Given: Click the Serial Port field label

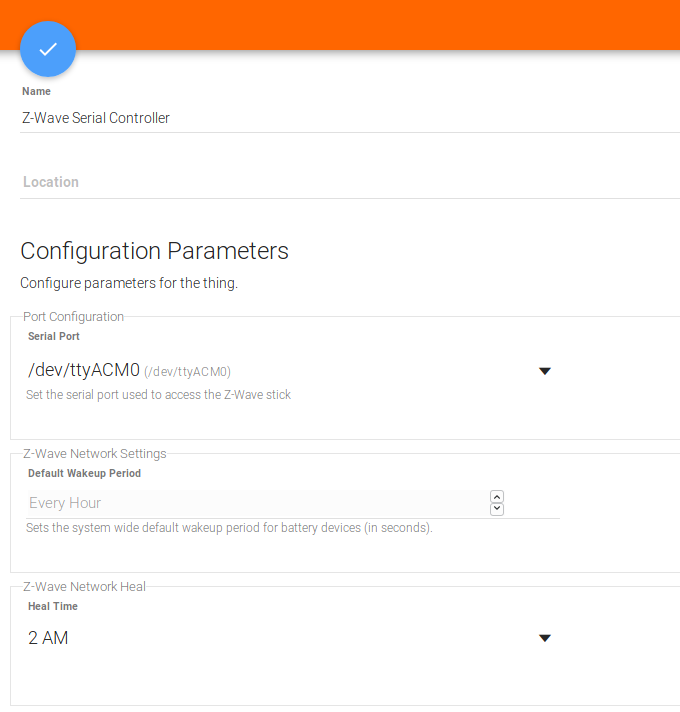Looking at the screenshot, I should [54, 336].
